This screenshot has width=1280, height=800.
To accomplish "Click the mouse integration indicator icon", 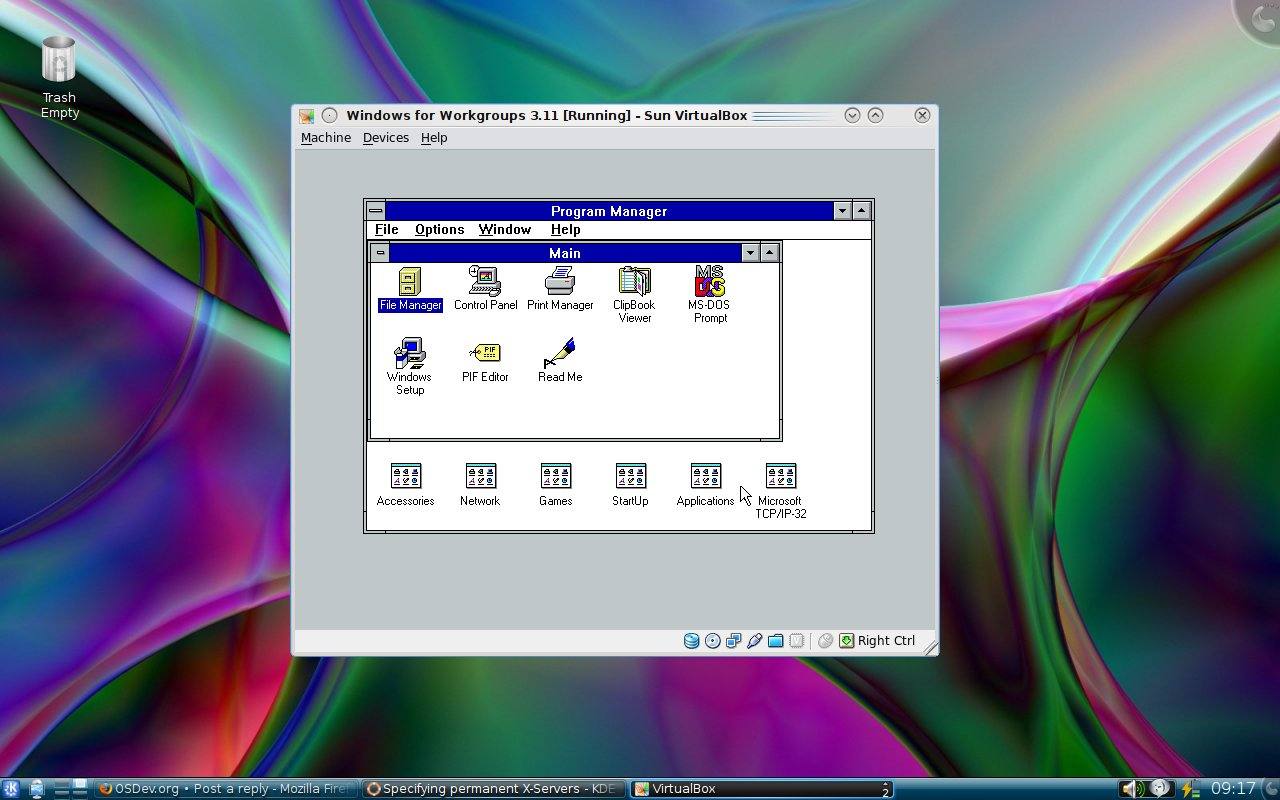I will [x=825, y=641].
